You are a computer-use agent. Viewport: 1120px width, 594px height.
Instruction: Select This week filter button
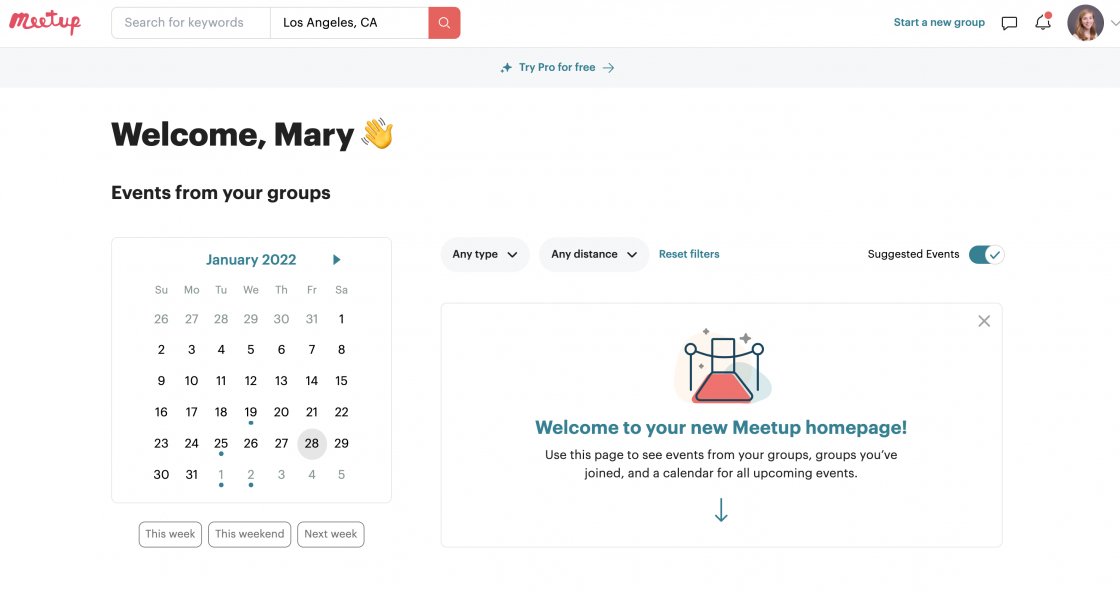click(171, 534)
